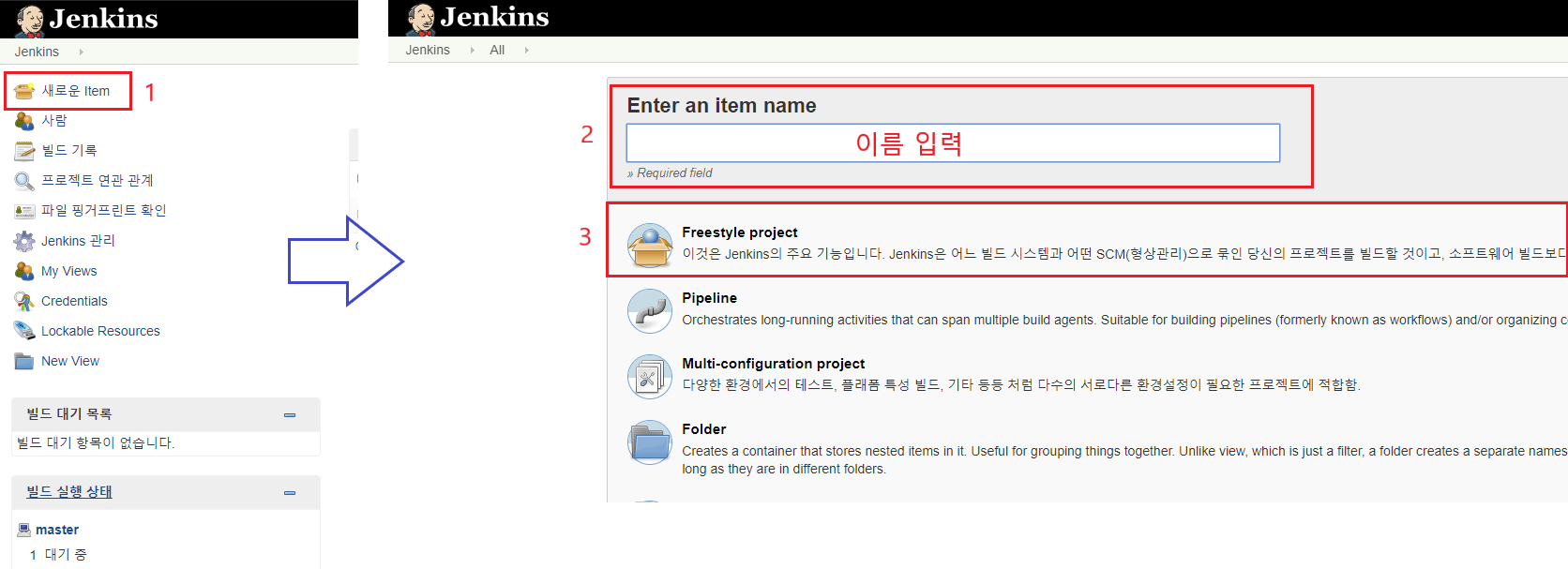Click the Required field hint text
The image size is (1568, 569).
click(670, 172)
